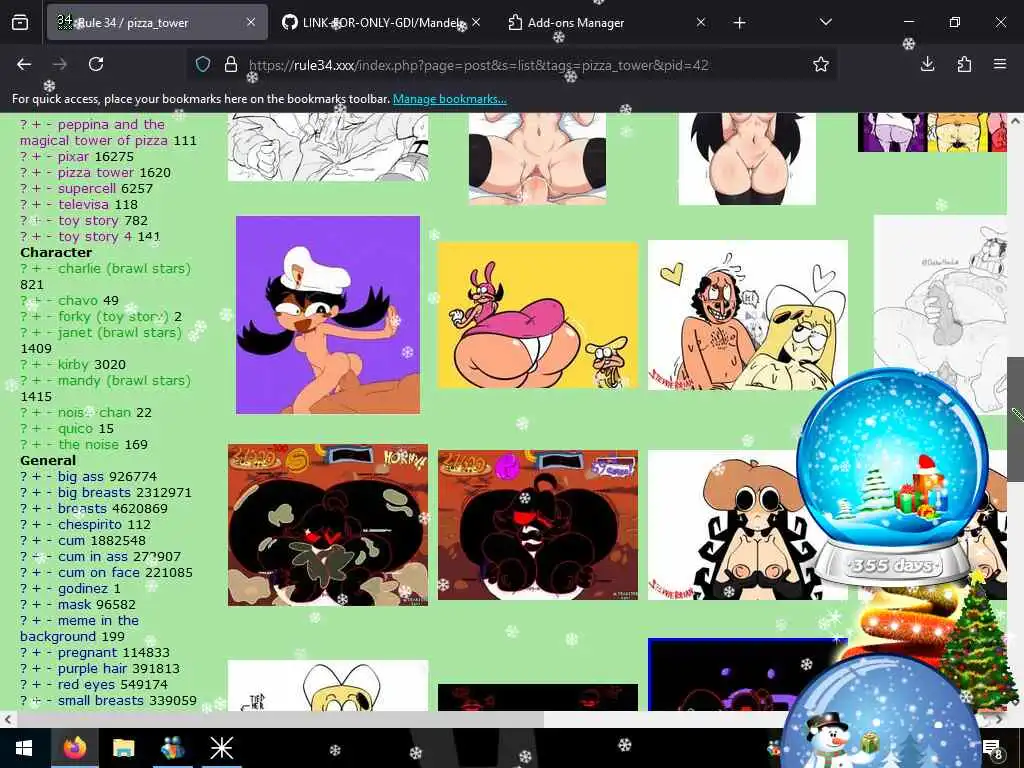
Task: Close the Add-ons Manager tab
Action: (701, 22)
